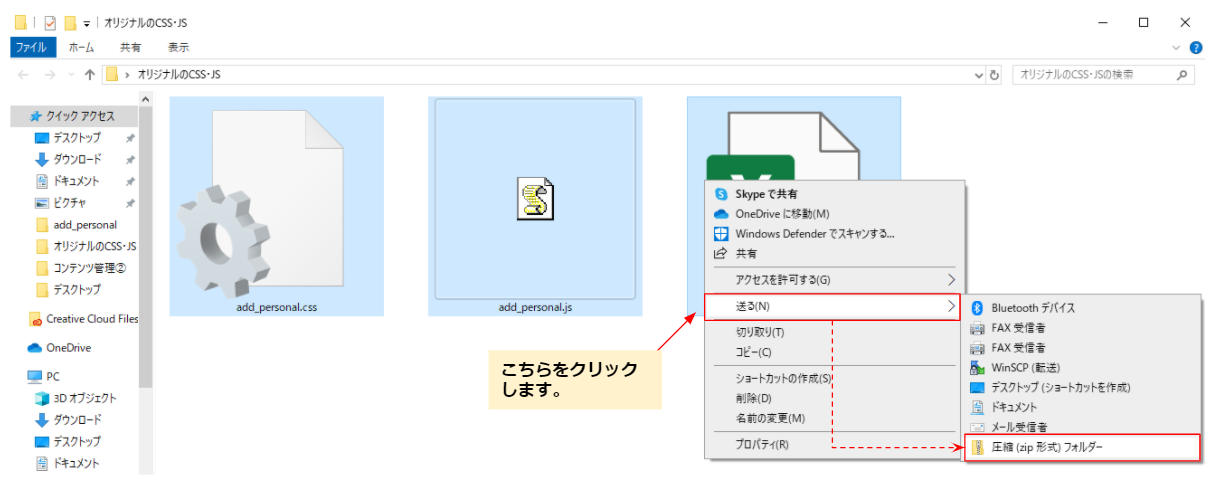Click the ドキュメント icon in send-to submenu
Screen dimensions: 1220x495
(978, 408)
